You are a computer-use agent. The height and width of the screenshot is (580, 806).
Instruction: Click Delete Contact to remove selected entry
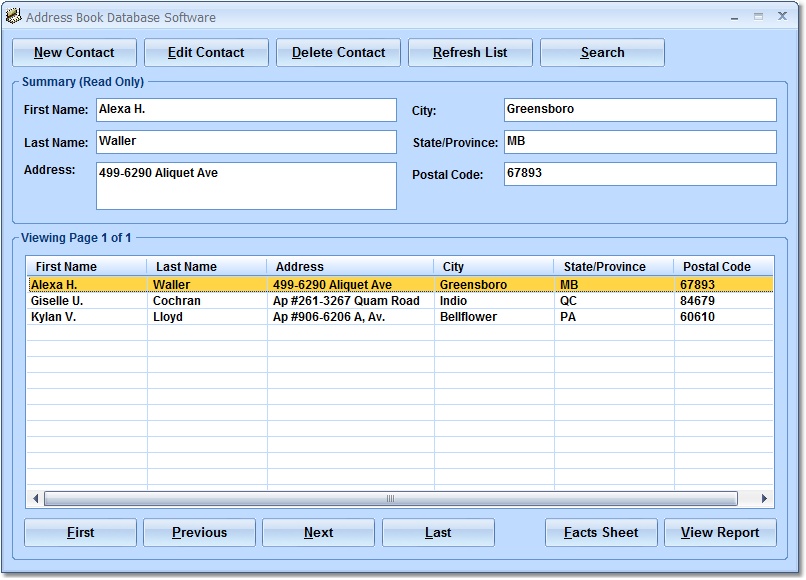340,52
